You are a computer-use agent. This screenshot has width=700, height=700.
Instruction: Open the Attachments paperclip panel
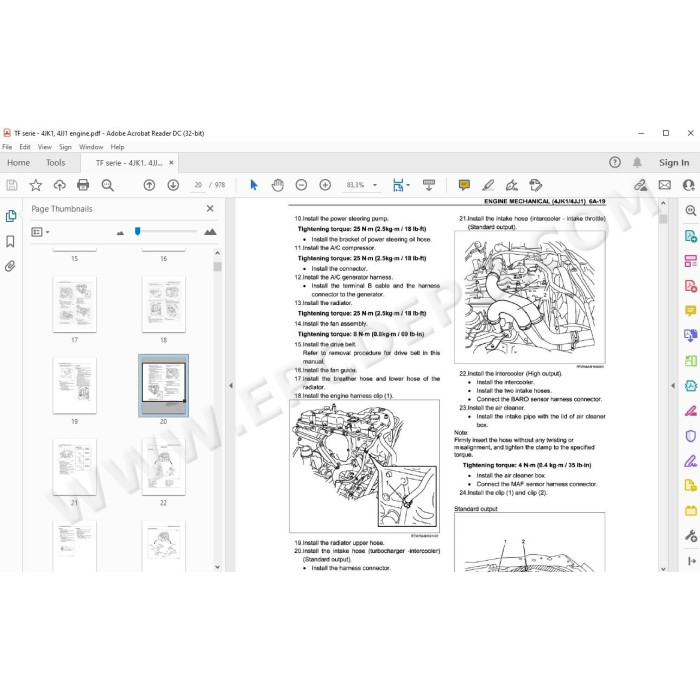tap(10, 267)
